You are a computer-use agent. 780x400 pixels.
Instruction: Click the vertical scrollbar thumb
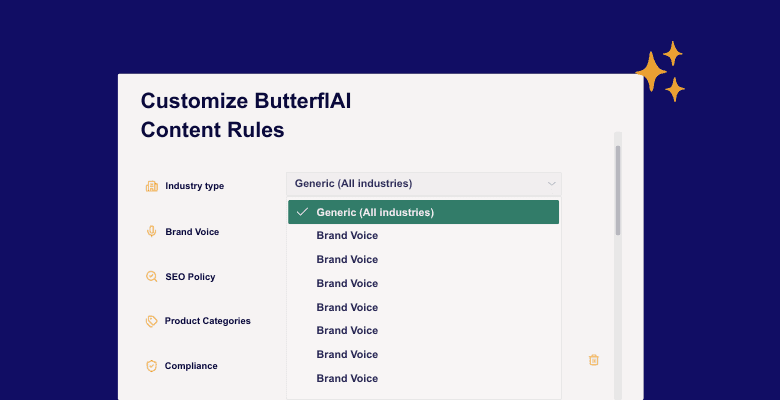point(618,190)
